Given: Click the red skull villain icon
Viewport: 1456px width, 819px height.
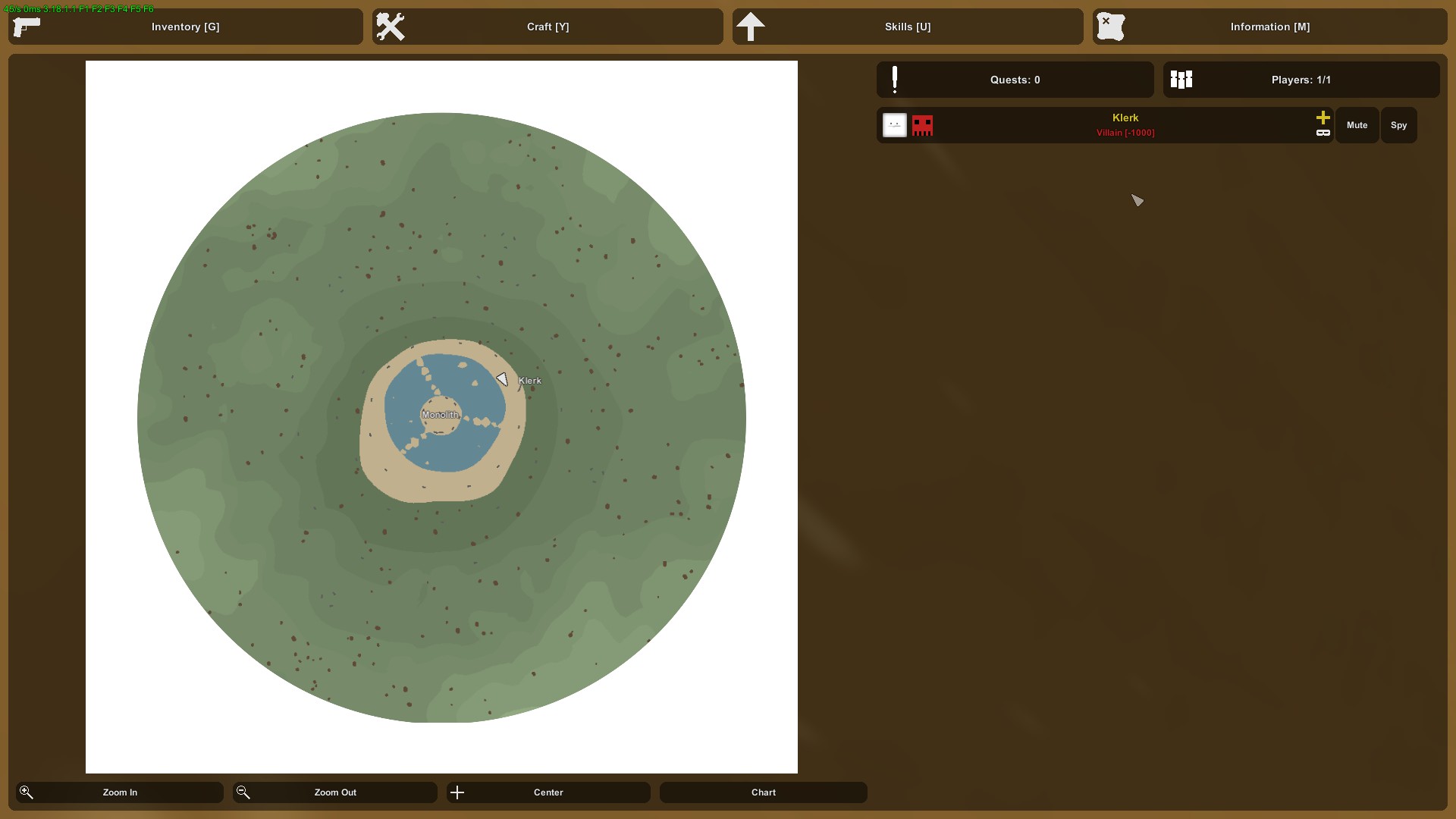Looking at the screenshot, I should click(x=922, y=125).
